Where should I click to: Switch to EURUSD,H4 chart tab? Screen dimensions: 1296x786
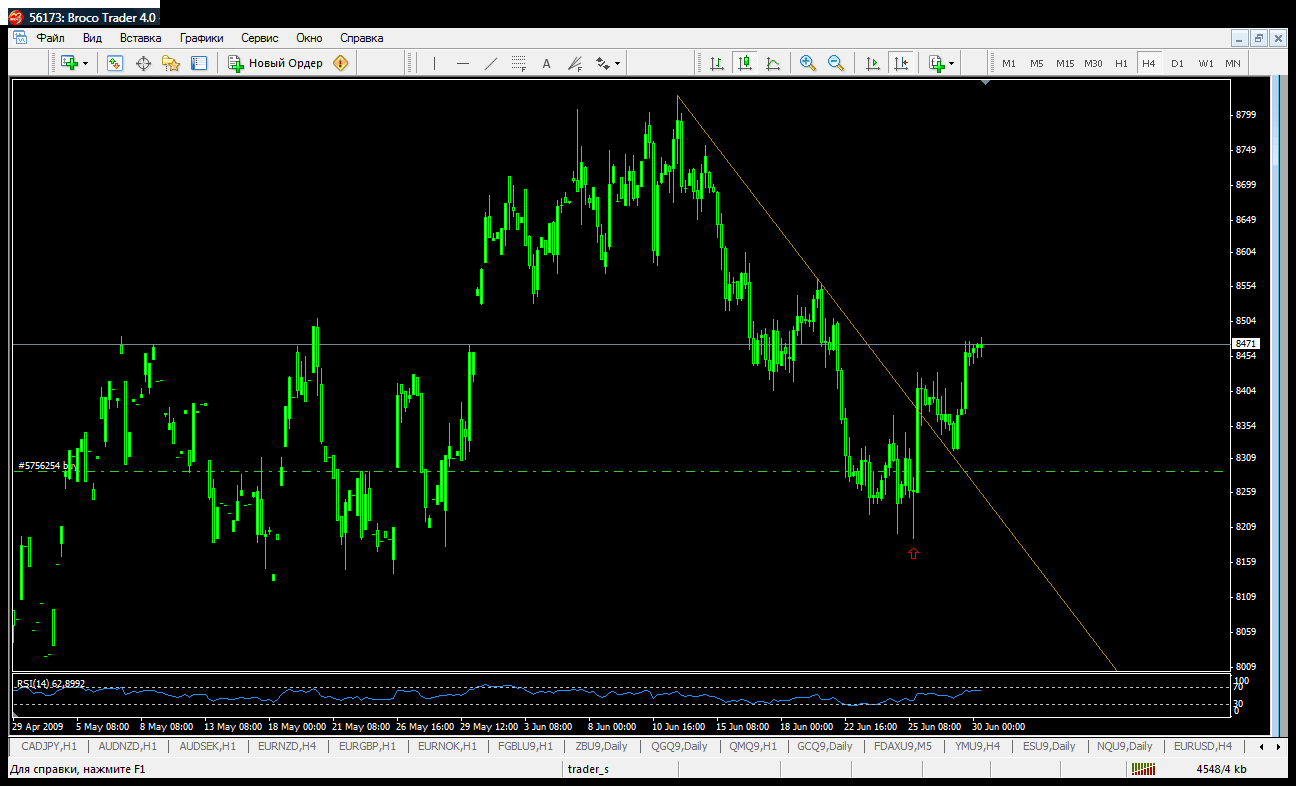pos(1203,746)
